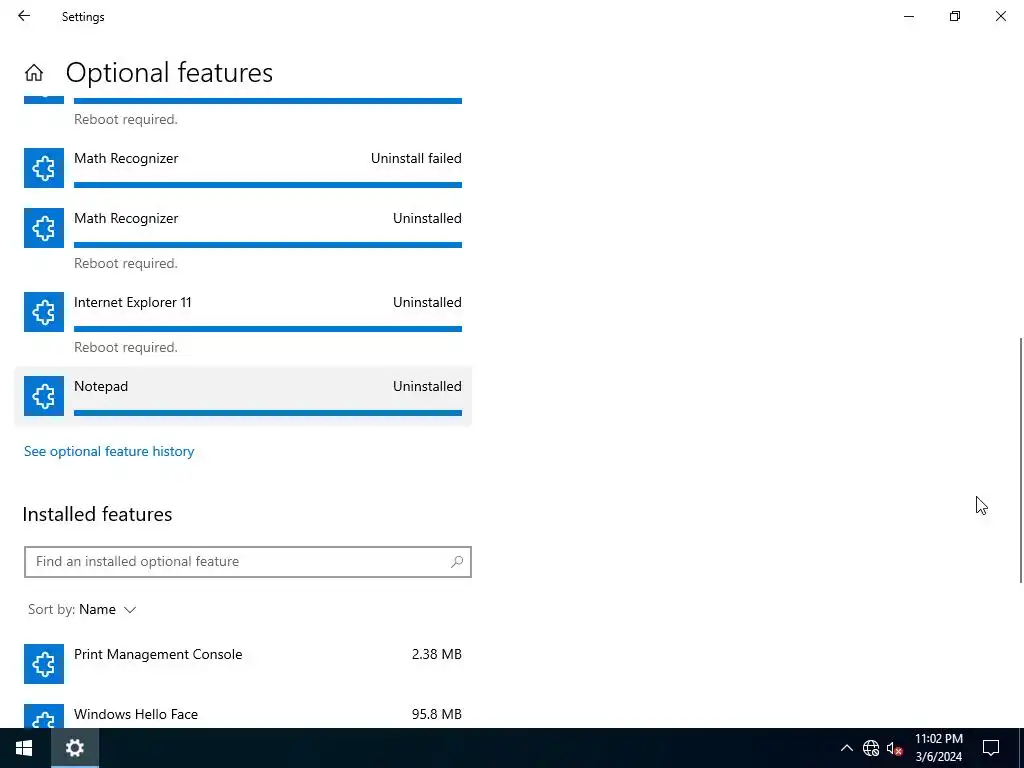Screen dimensions: 1024x768
Task: Click the chevron beside Sort by Name
Action: [130, 610]
